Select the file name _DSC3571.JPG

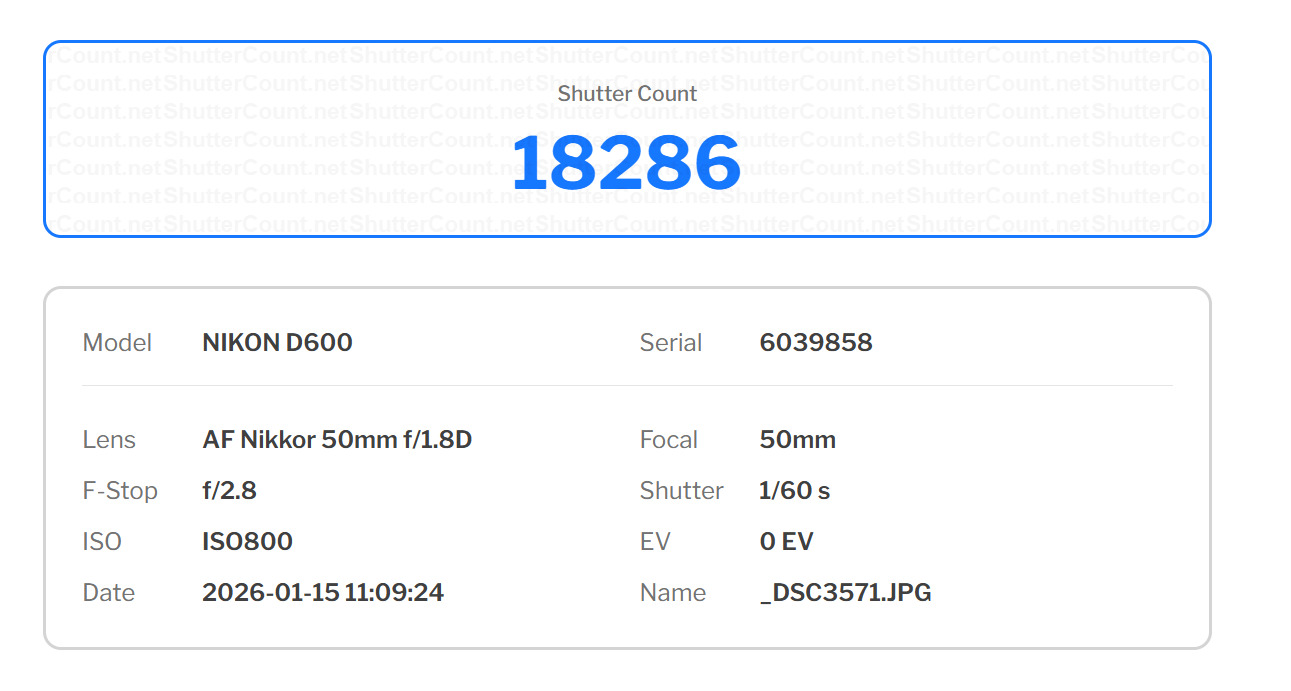[x=845, y=593]
